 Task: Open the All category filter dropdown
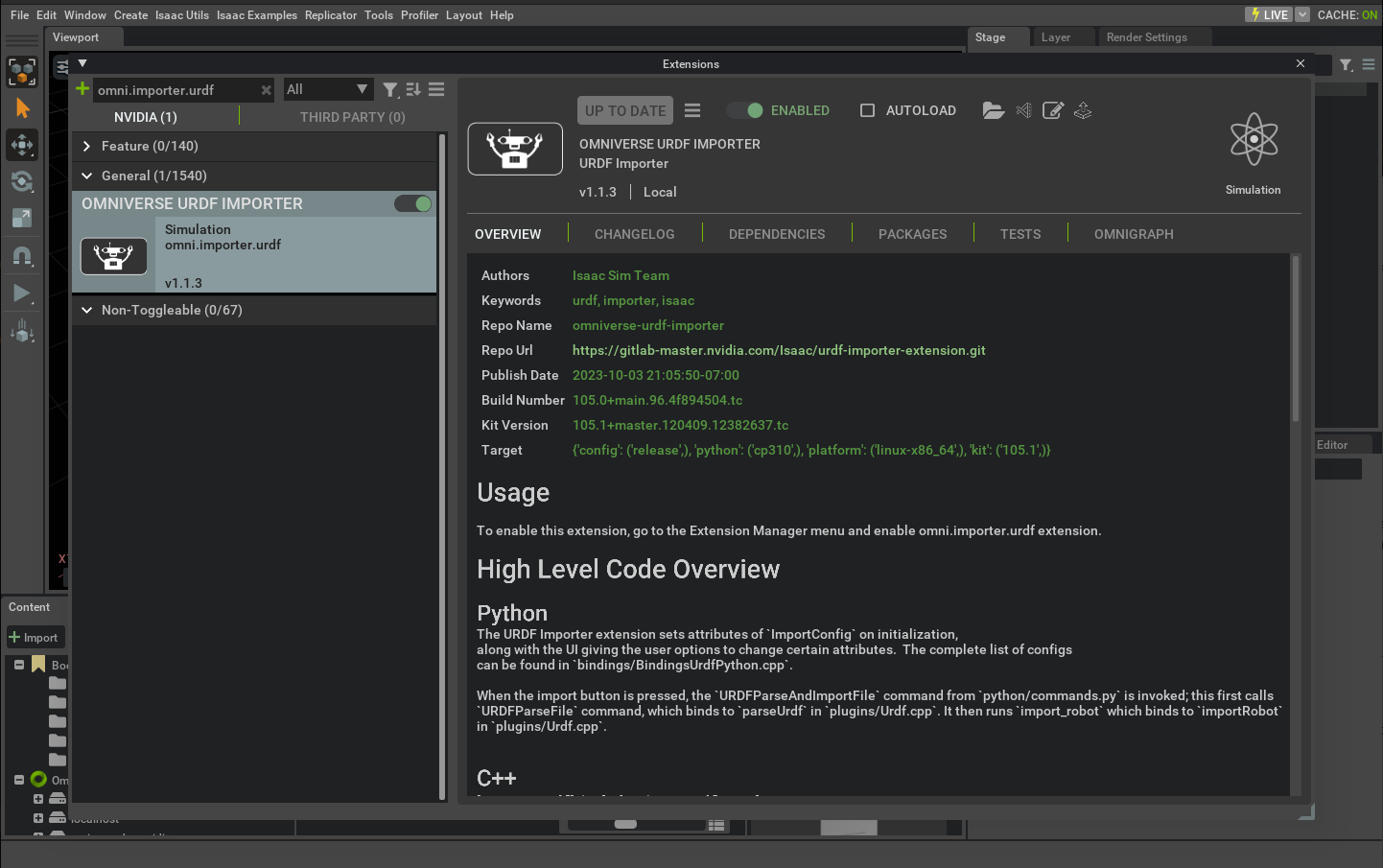pos(327,89)
